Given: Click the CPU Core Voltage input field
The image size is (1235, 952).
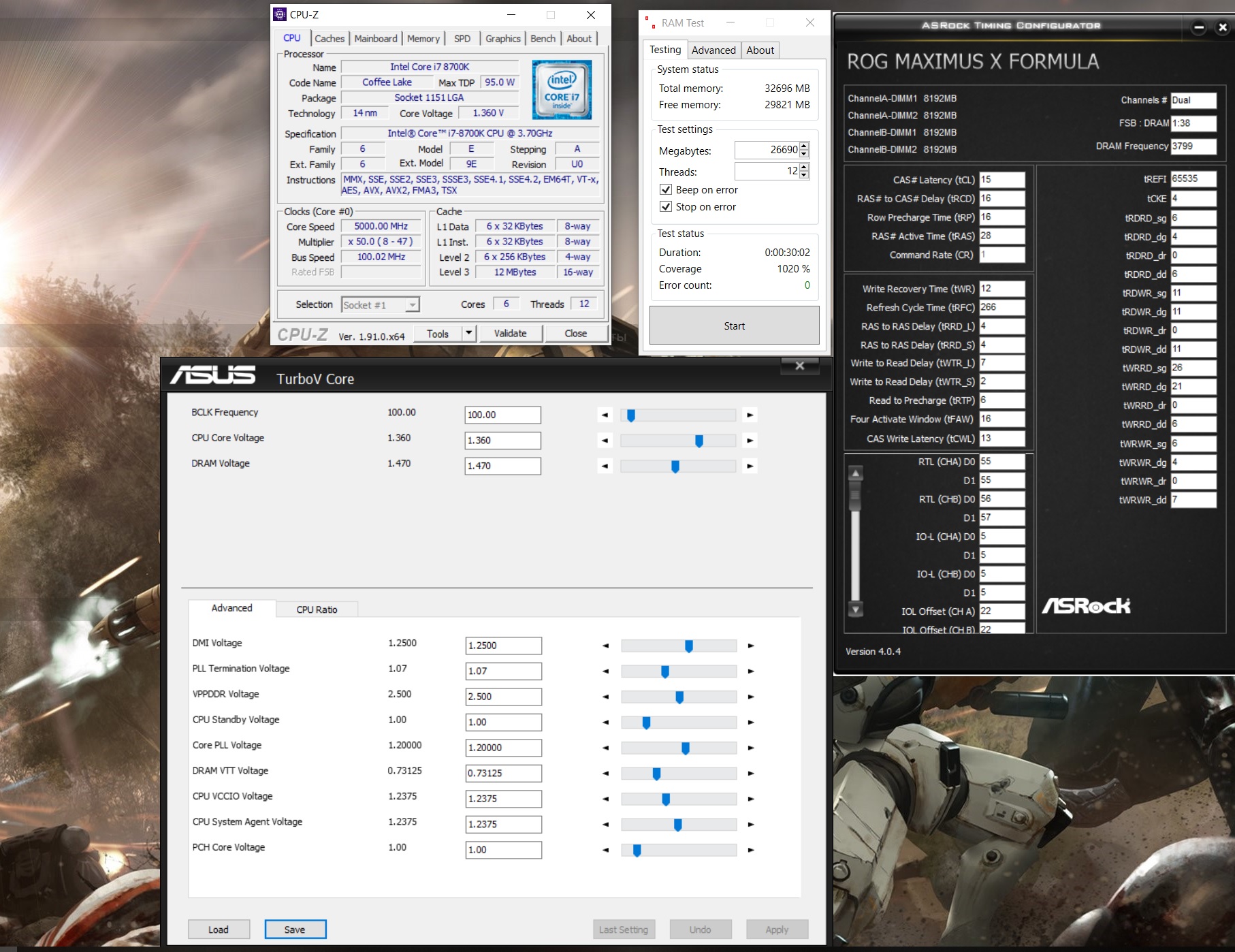Looking at the screenshot, I should point(502,441).
